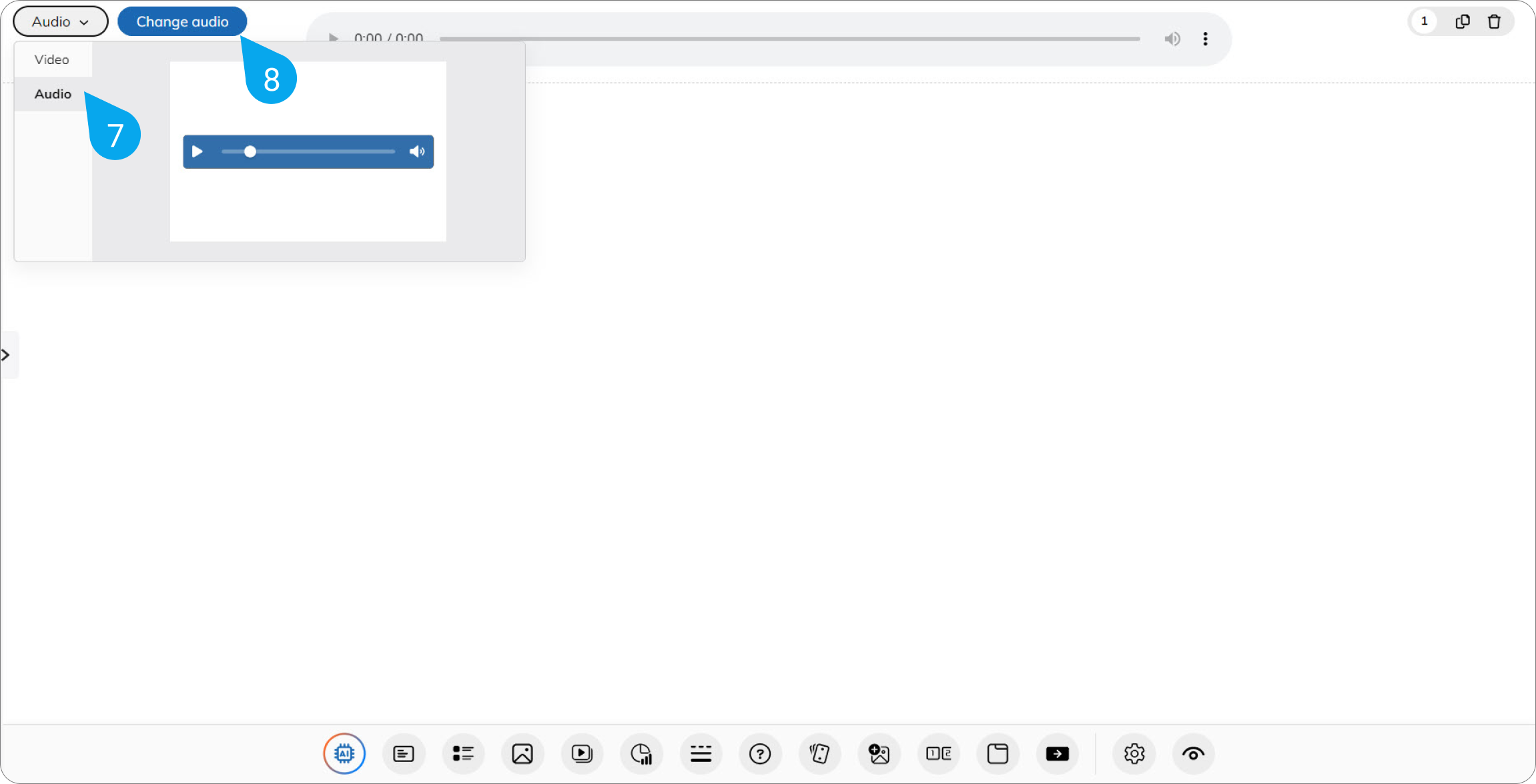This screenshot has width=1536, height=784.
Task: Add an image block from toolbar
Action: pos(522,754)
